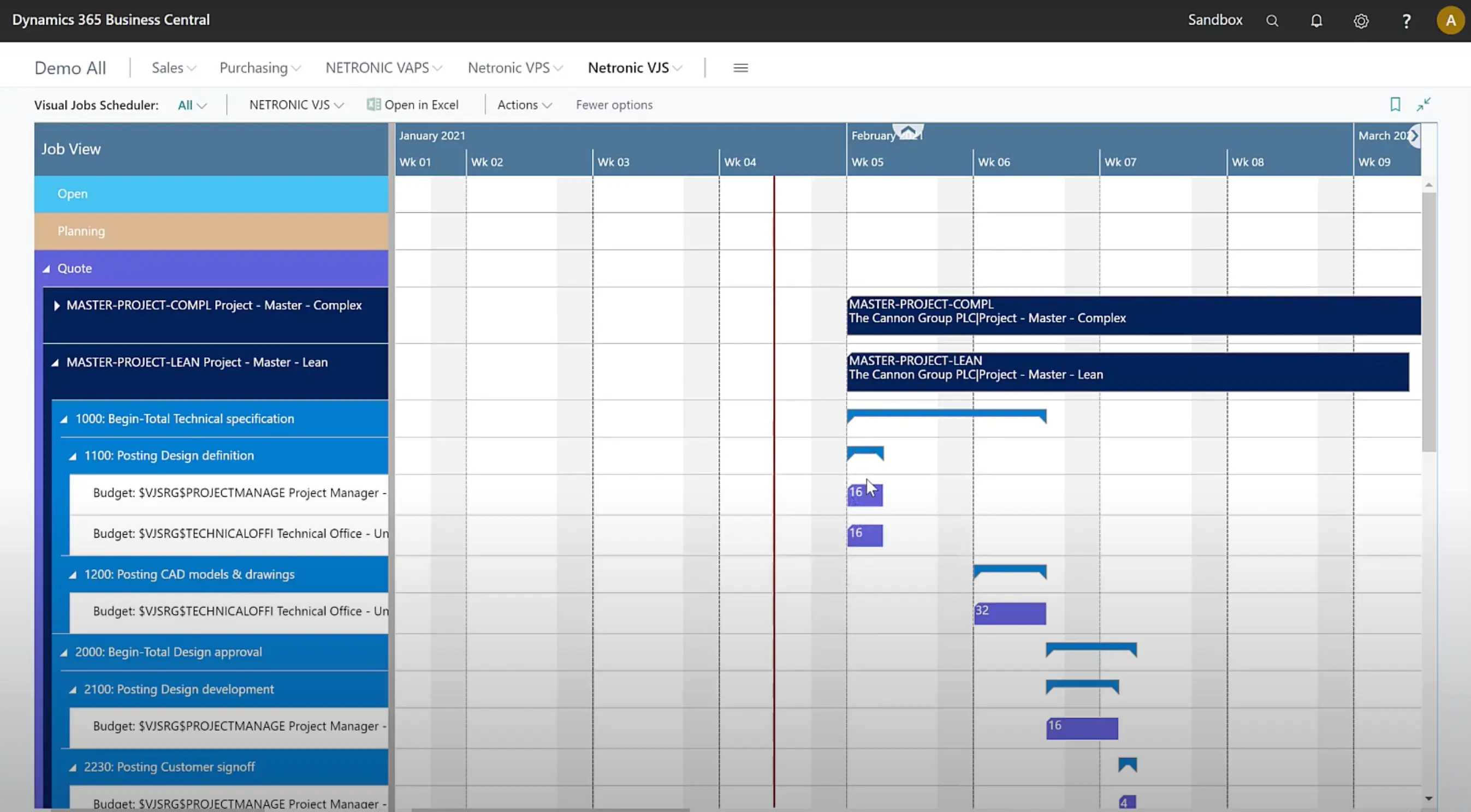Screen dimensions: 1471x812
Task: Toggle visibility of Quote section row
Action: [47, 268]
